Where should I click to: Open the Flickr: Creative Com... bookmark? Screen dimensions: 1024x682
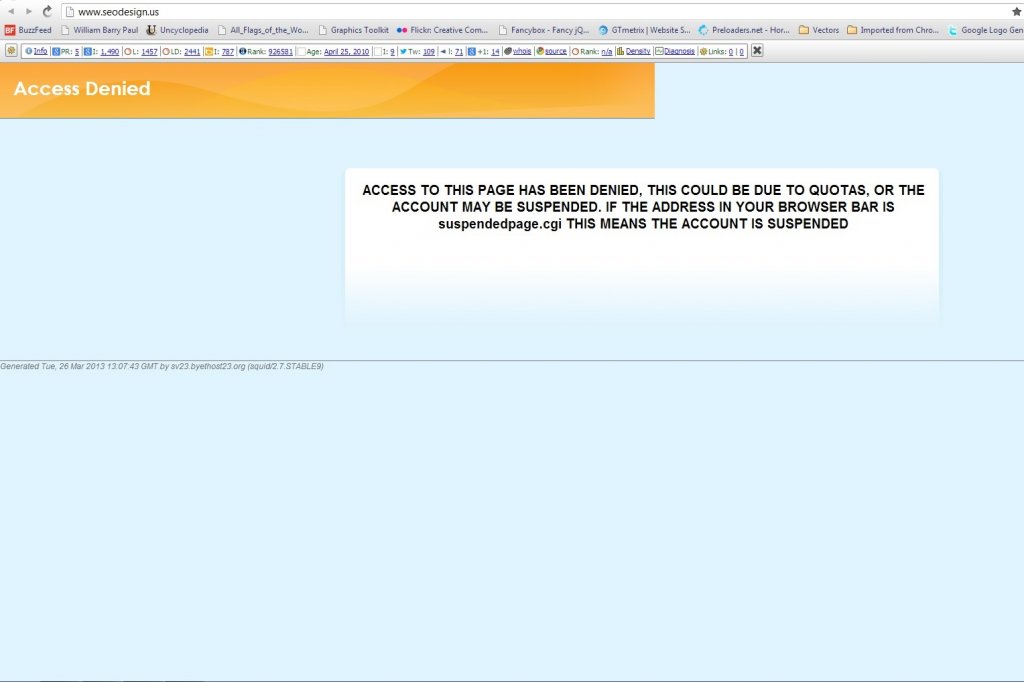coord(442,30)
